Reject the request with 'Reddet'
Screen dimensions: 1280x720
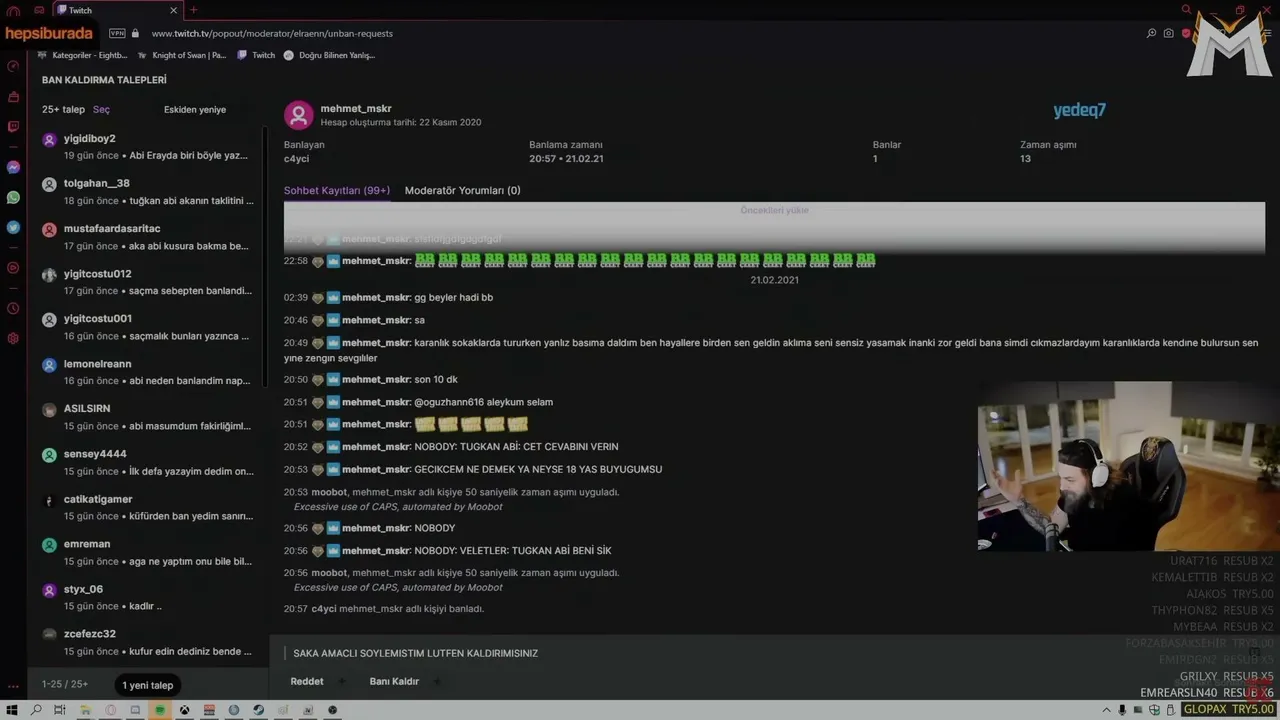coord(307,681)
